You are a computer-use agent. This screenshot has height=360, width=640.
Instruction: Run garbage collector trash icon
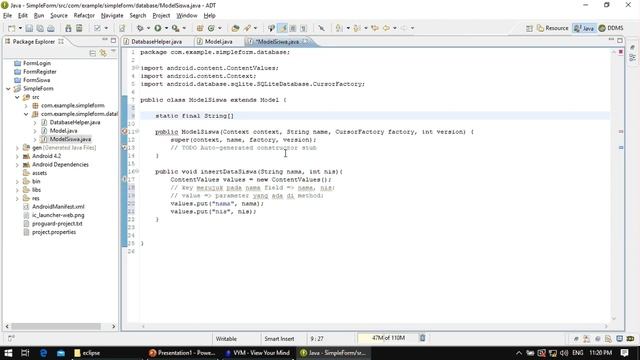(422, 338)
